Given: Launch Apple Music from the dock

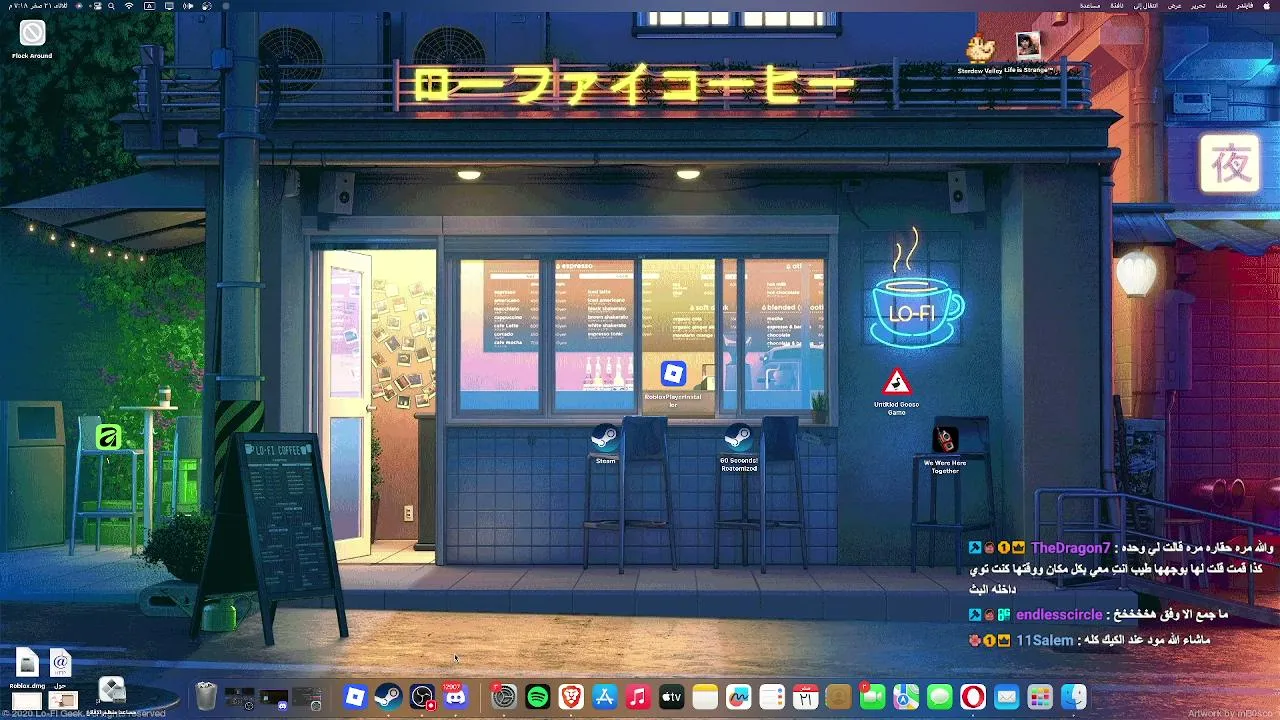Looking at the screenshot, I should coord(638,697).
